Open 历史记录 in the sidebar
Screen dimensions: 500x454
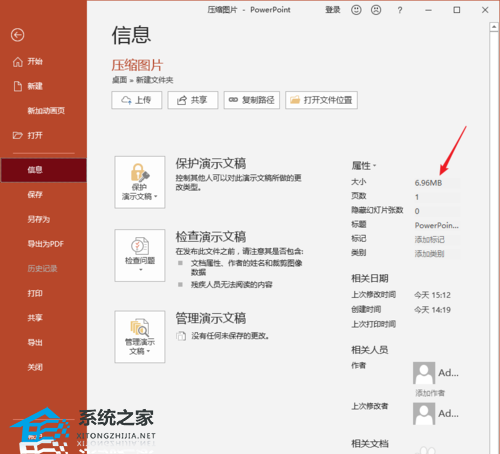(42, 269)
